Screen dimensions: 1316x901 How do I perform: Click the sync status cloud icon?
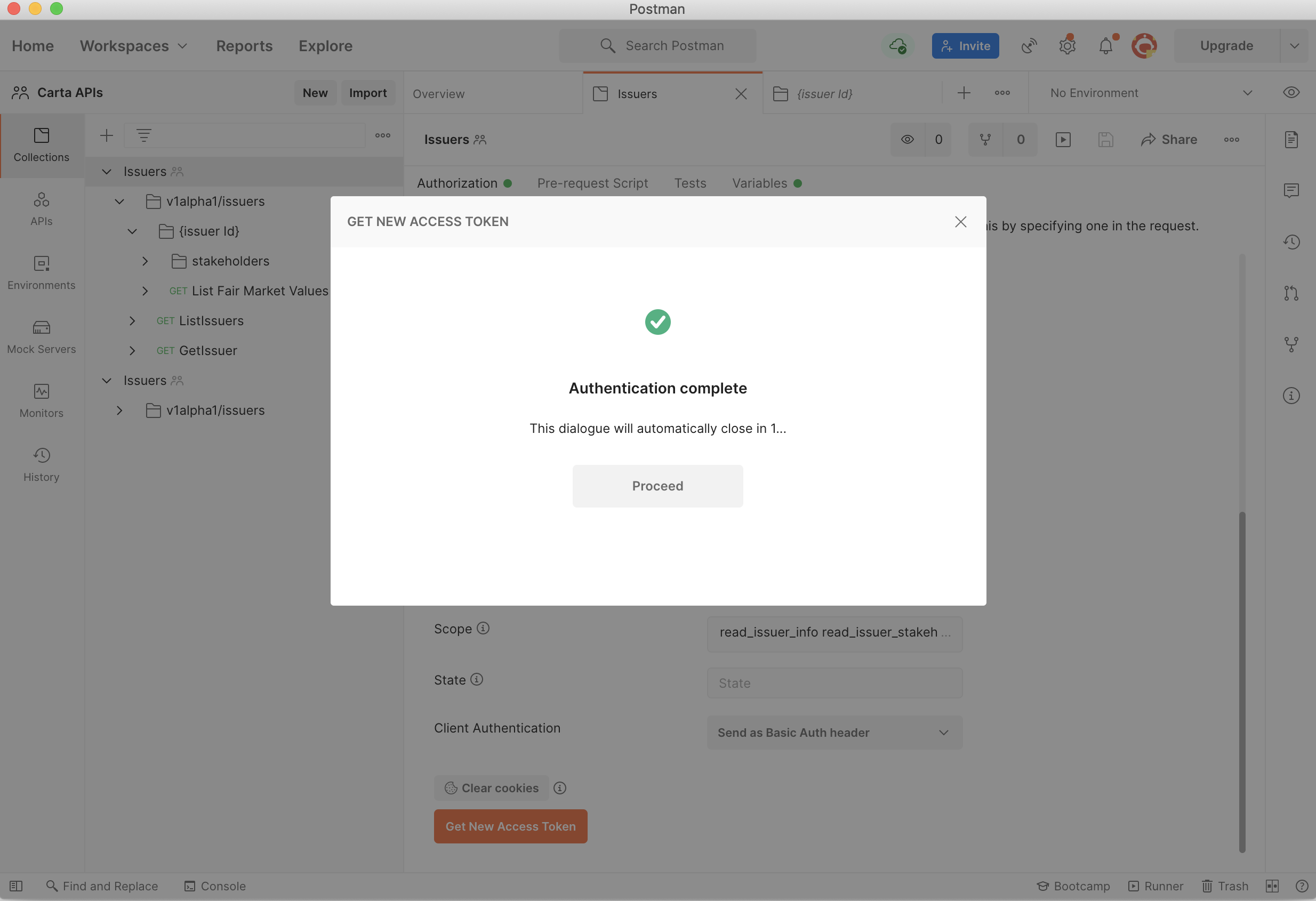coord(897,46)
